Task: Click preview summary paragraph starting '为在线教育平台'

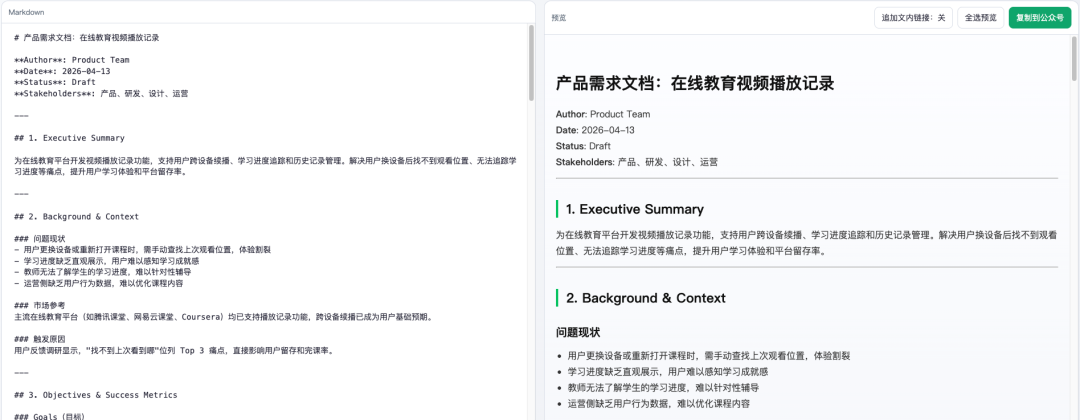Action: pyautogui.click(x=807, y=243)
